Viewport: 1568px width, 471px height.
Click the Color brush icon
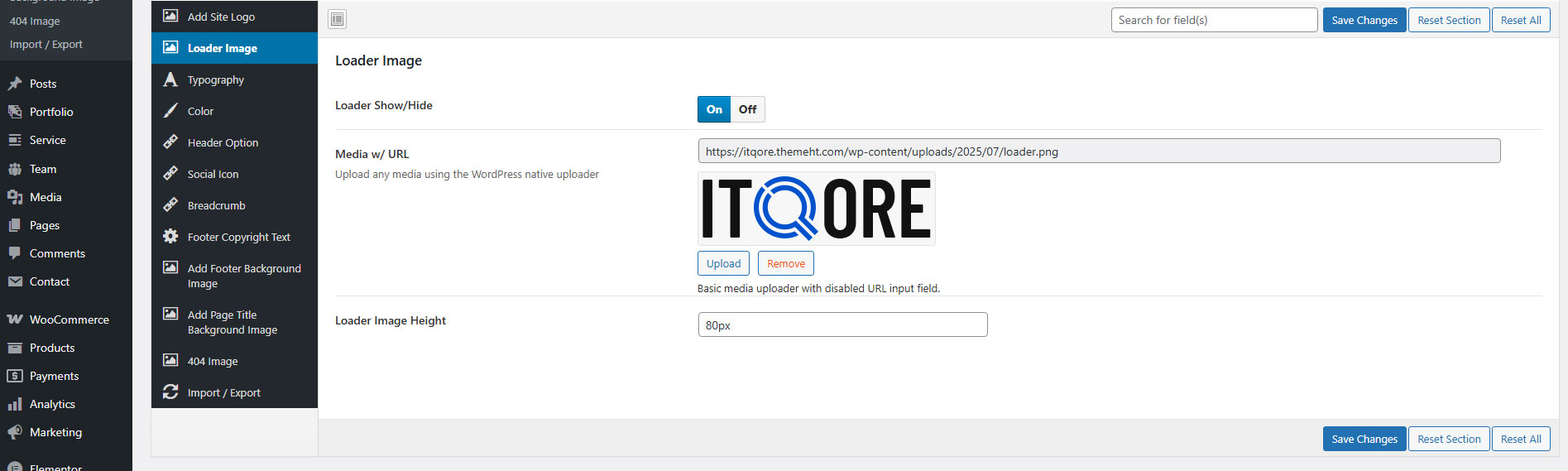coord(170,111)
